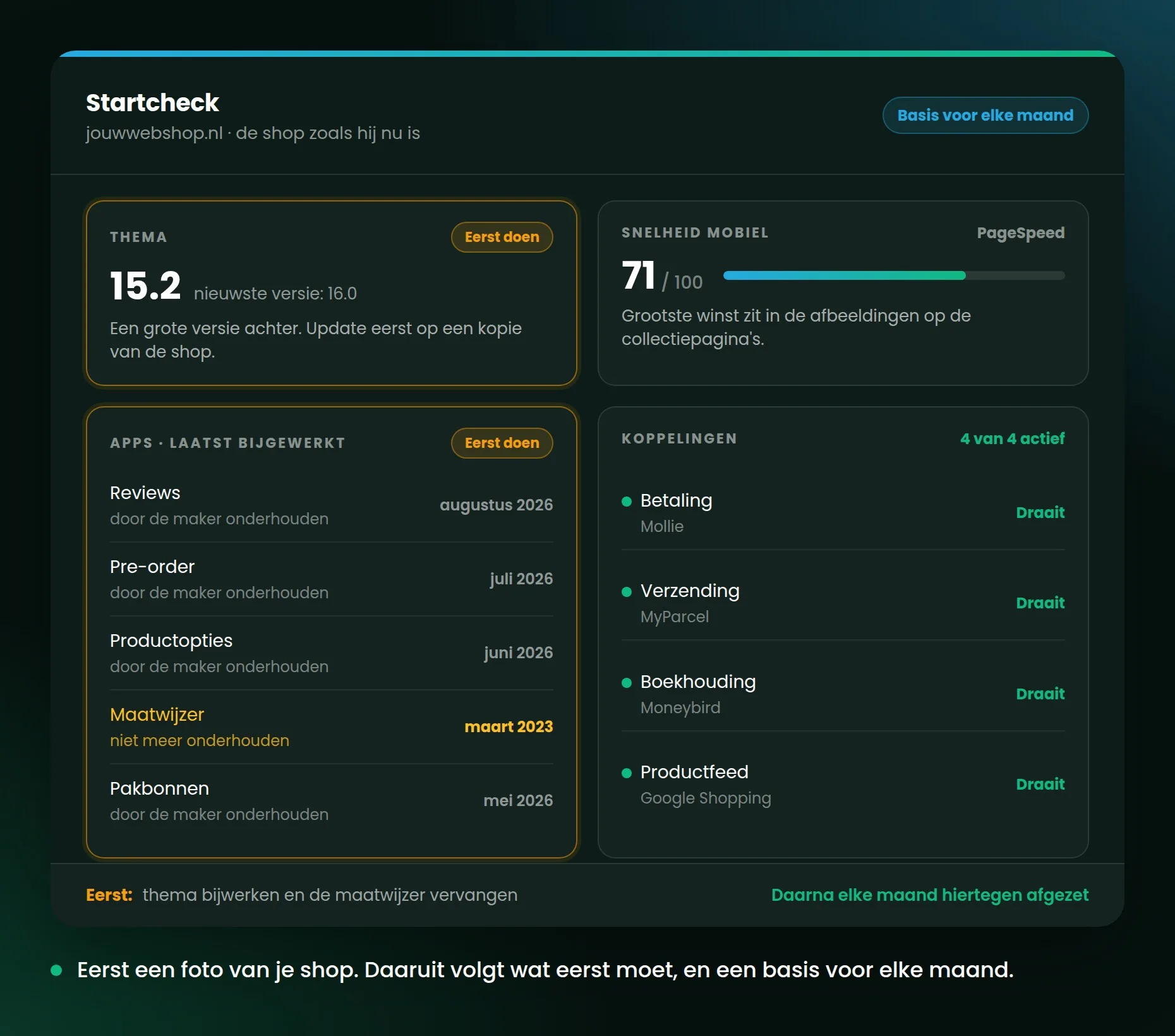Click 'niet meer onderhouden' warning text
This screenshot has height=1036, width=1175.
[x=200, y=741]
